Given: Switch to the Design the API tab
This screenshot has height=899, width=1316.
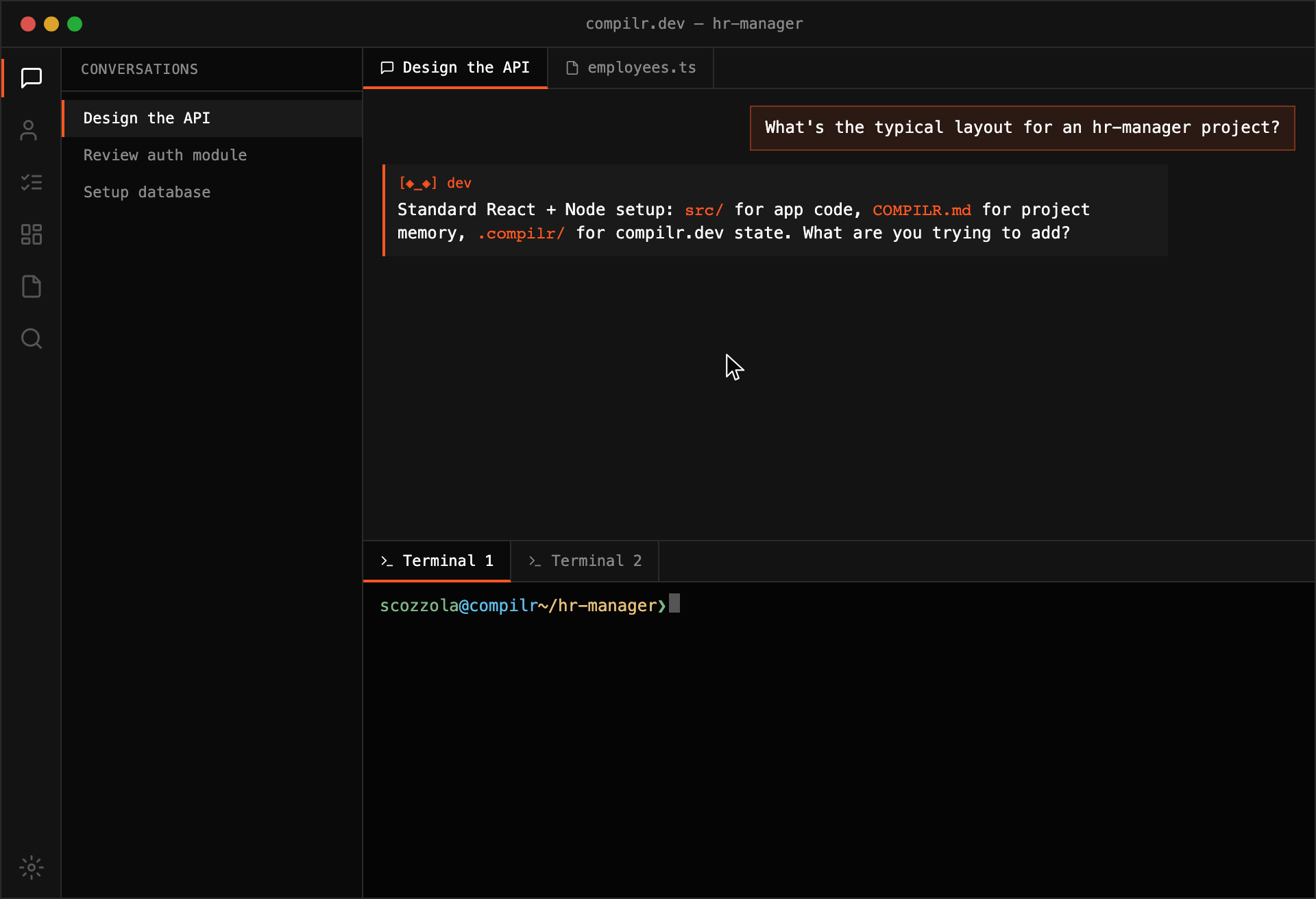Looking at the screenshot, I should click(455, 68).
